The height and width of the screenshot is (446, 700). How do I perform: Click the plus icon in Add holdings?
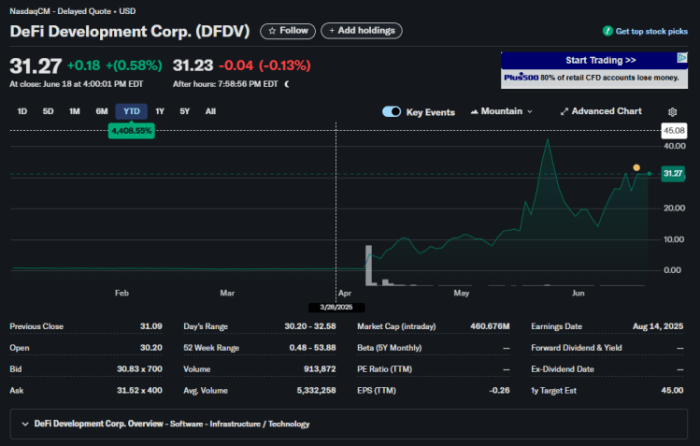click(x=328, y=31)
